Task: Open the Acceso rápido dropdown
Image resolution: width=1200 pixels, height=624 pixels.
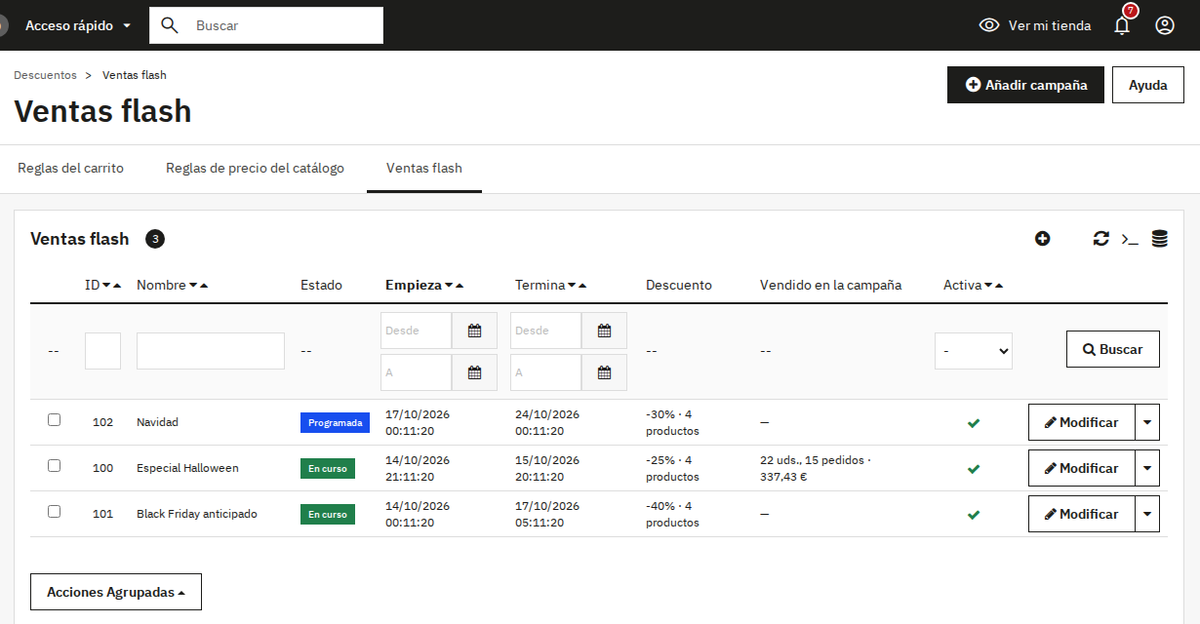Action: point(78,26)
